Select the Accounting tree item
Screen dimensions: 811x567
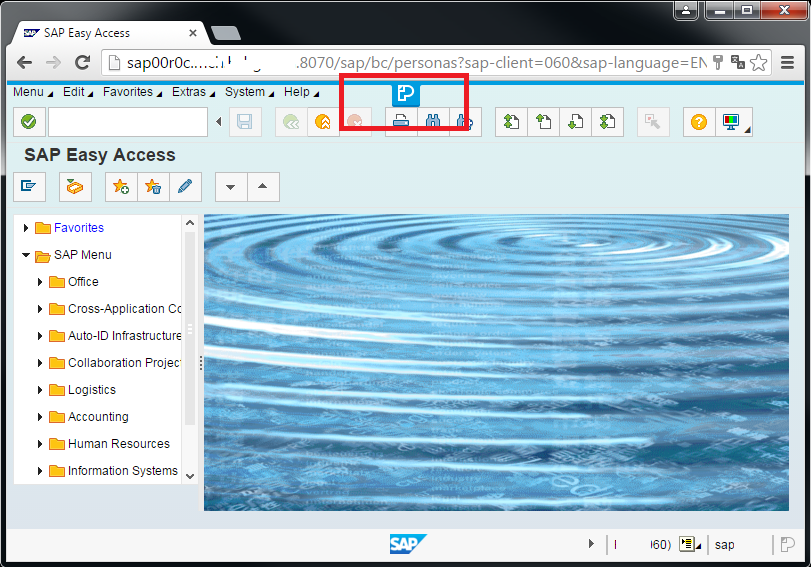(x=98, y=416)
